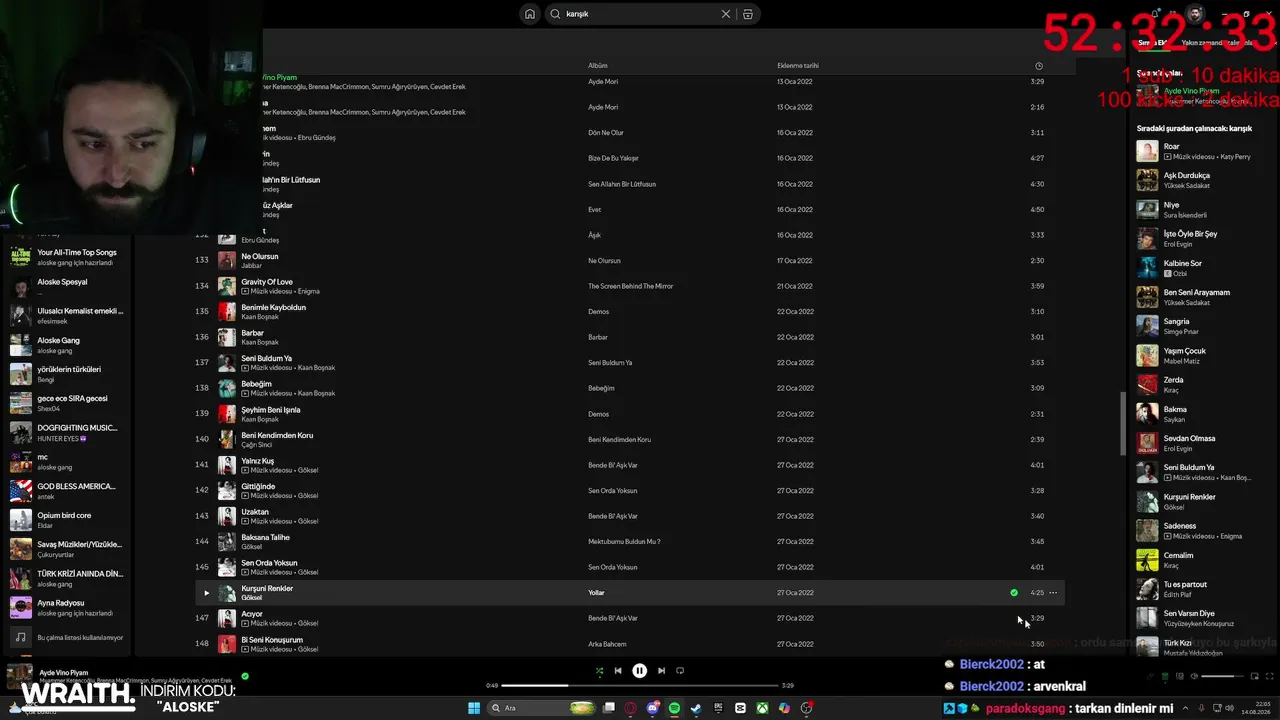Open Steam from the Windows taskbar
The height and width of the screenshot is (720, 1280).
point(696,708)
